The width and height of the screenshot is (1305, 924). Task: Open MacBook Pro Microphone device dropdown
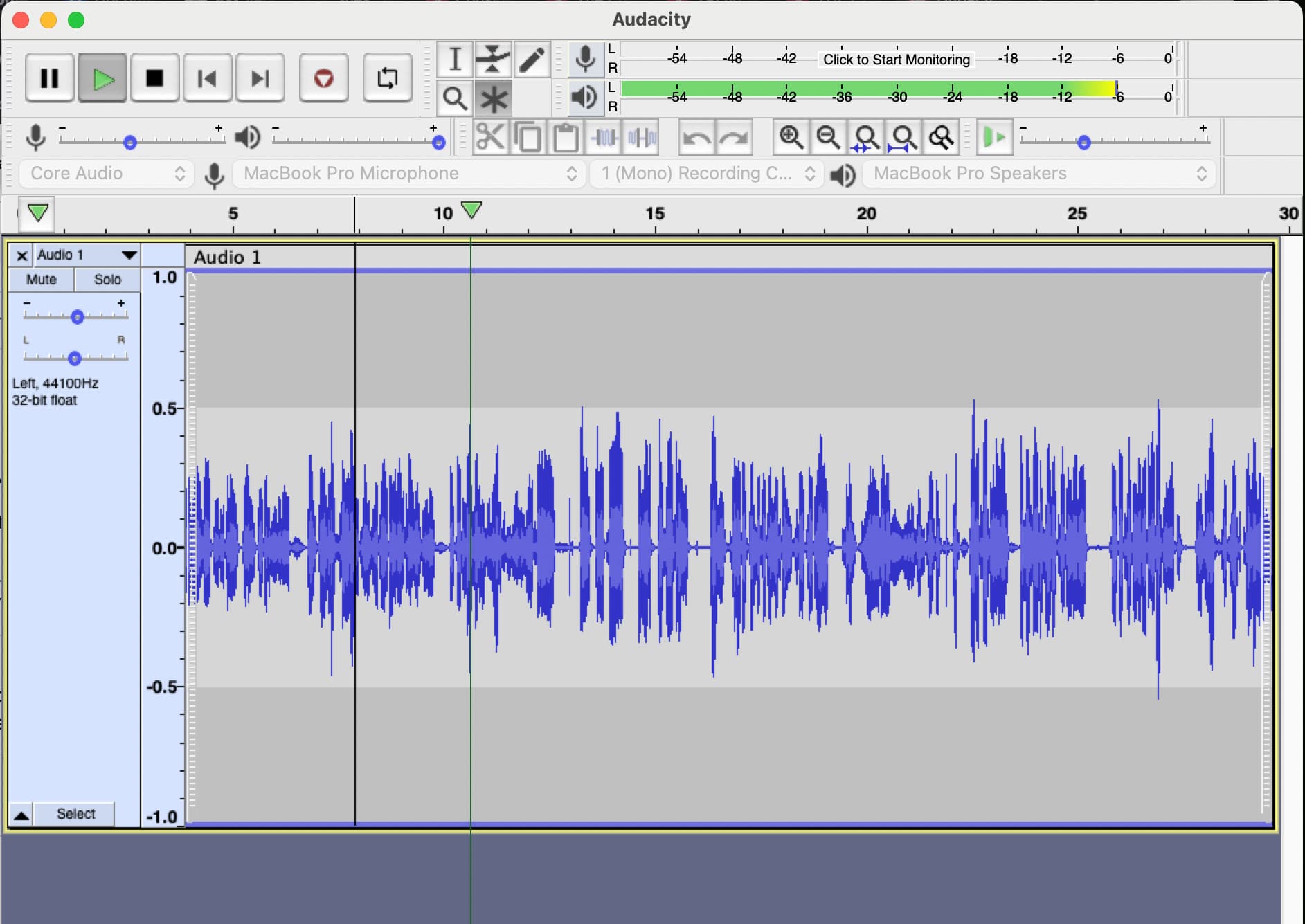tap(409, 173)
